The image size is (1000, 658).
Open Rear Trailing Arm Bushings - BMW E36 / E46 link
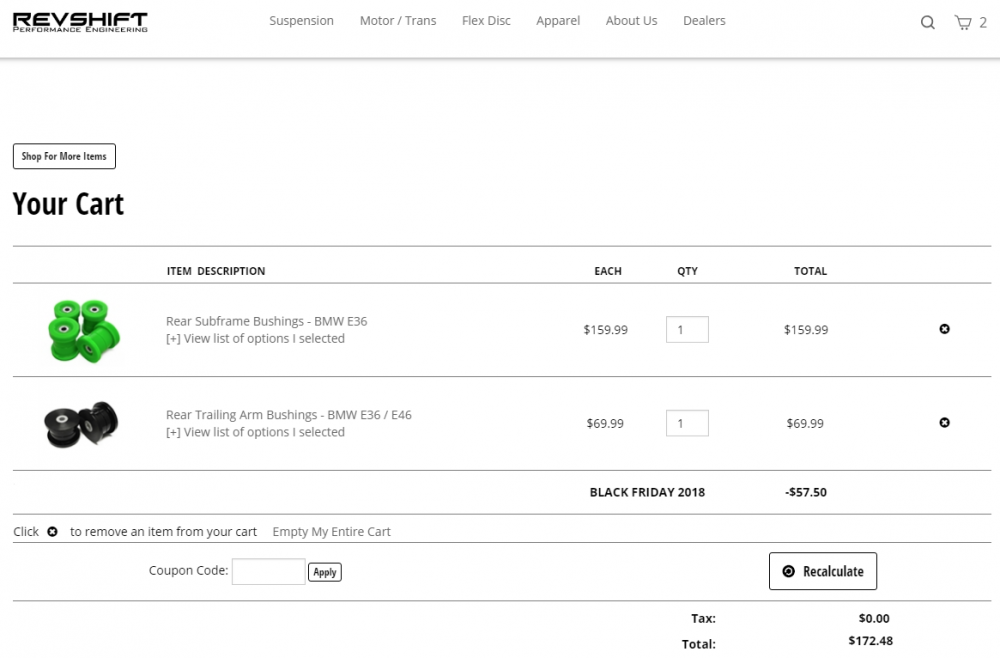pos(289,415)
